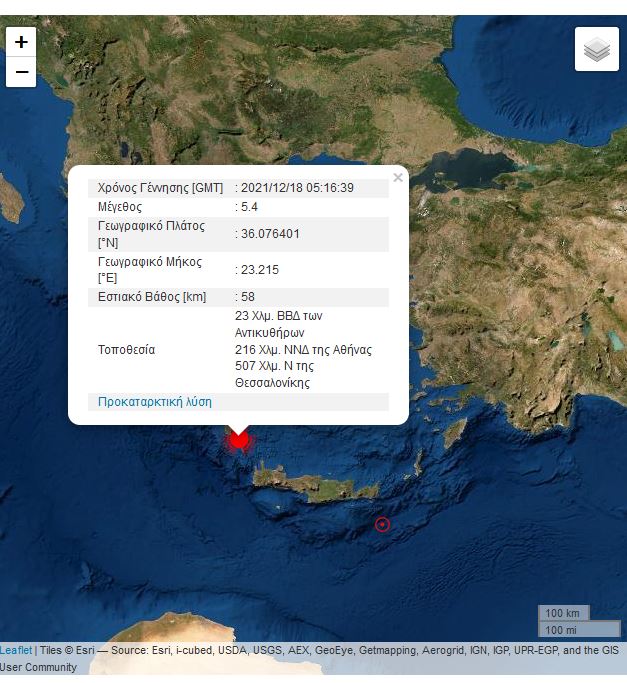The height and width of the screenshot is (683, 627).
Task: Click the 216 Χλμ. ΝΝΔ της Αθήνας text
Action: tap(303, 350)
